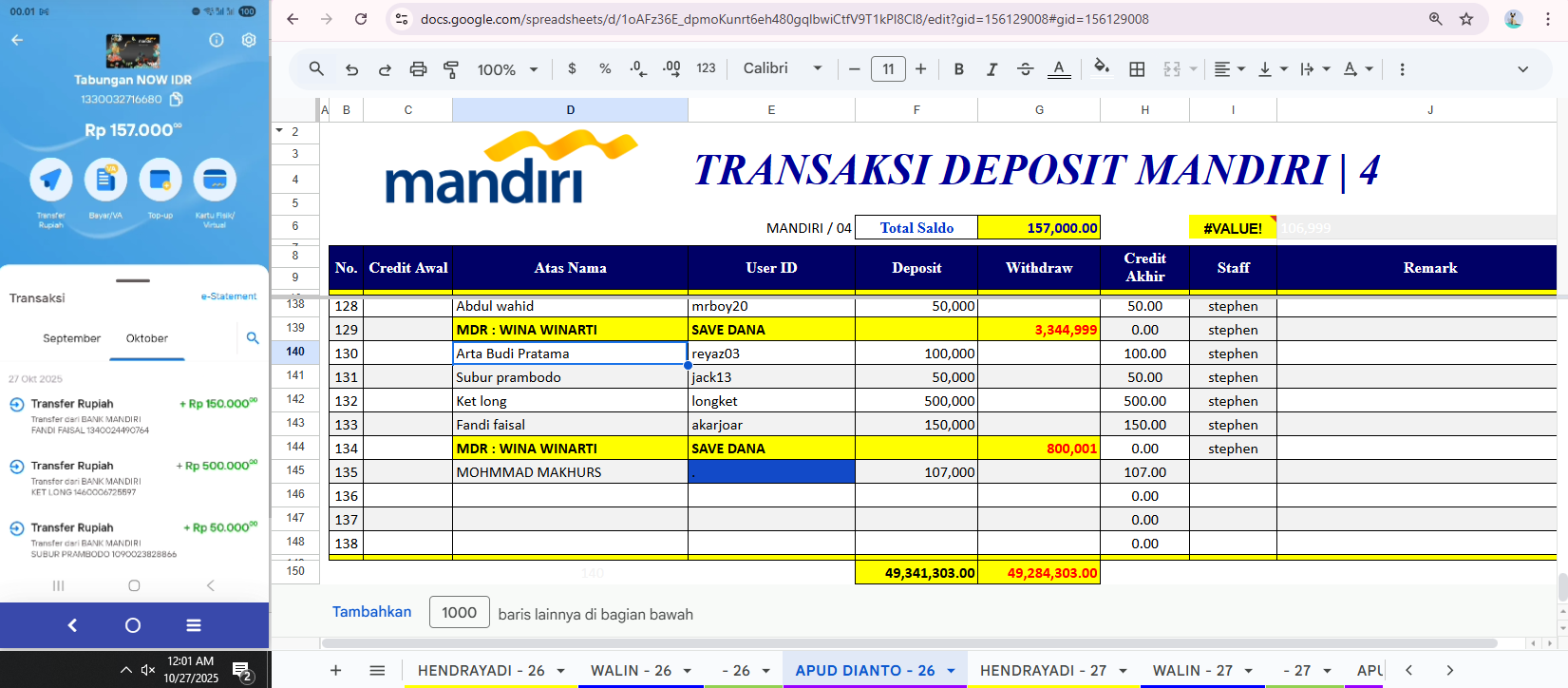The image size is (1568, 688).
Task: Click the font size field showing 11
Action: pyautogui.click(x=888, y=68)
